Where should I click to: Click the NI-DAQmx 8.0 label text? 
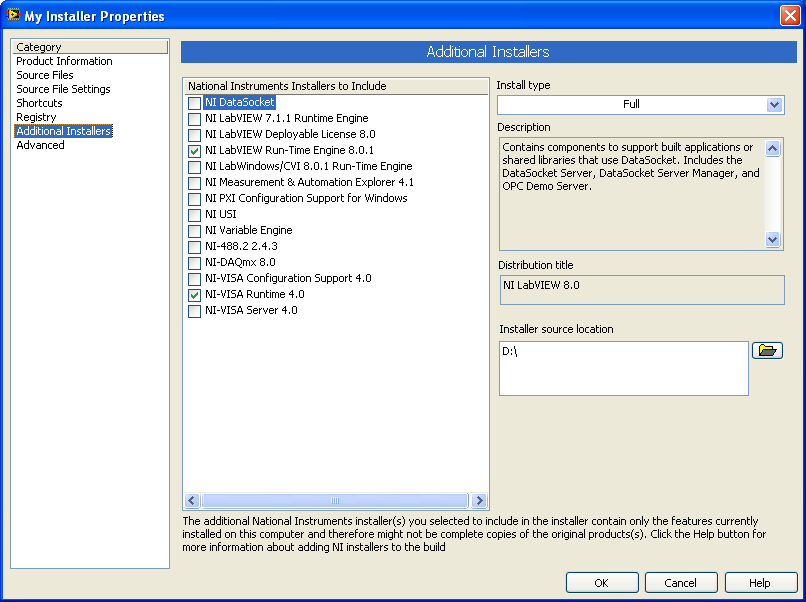click(x=240, y=262)
